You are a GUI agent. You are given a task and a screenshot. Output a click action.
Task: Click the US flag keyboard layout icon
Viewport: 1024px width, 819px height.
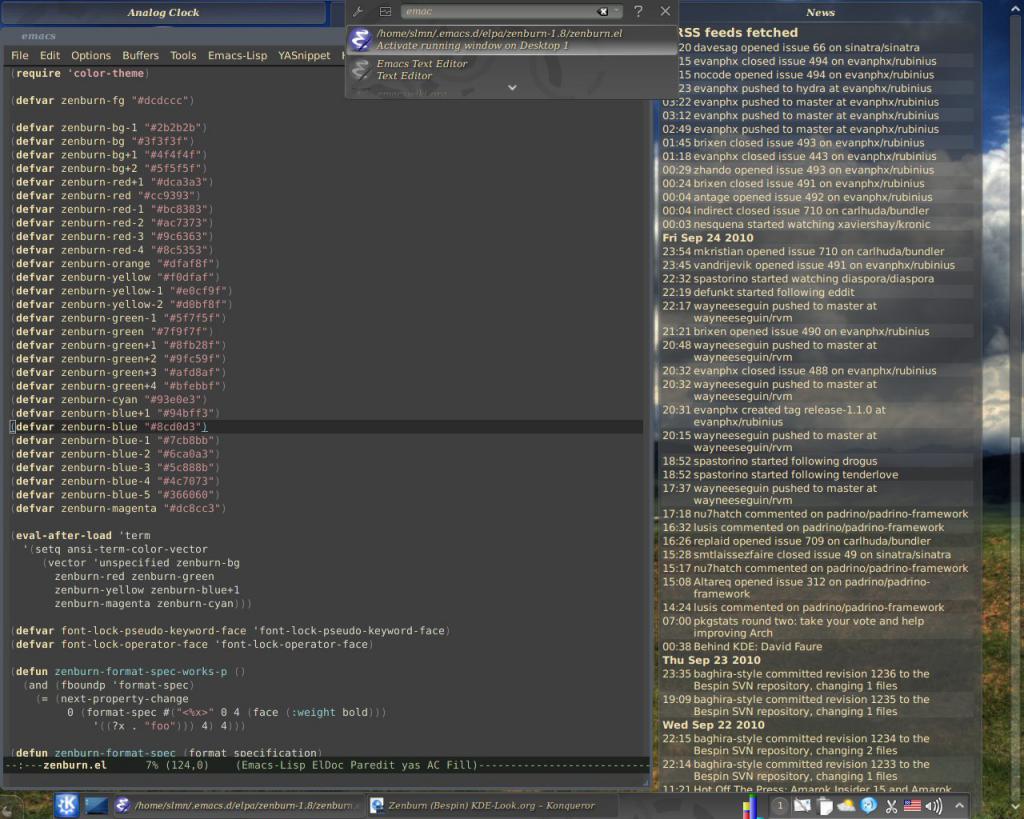(912, 806)
